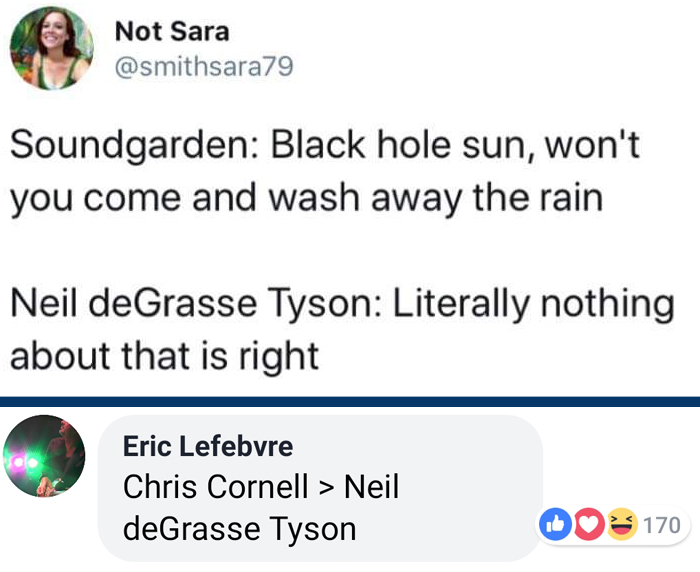Image resolution: width=700 pixels, height=572 pixels.
Task: Click "Neil deGrasse Tyson:" in the tweet body
Action: [x=189, y=303]
